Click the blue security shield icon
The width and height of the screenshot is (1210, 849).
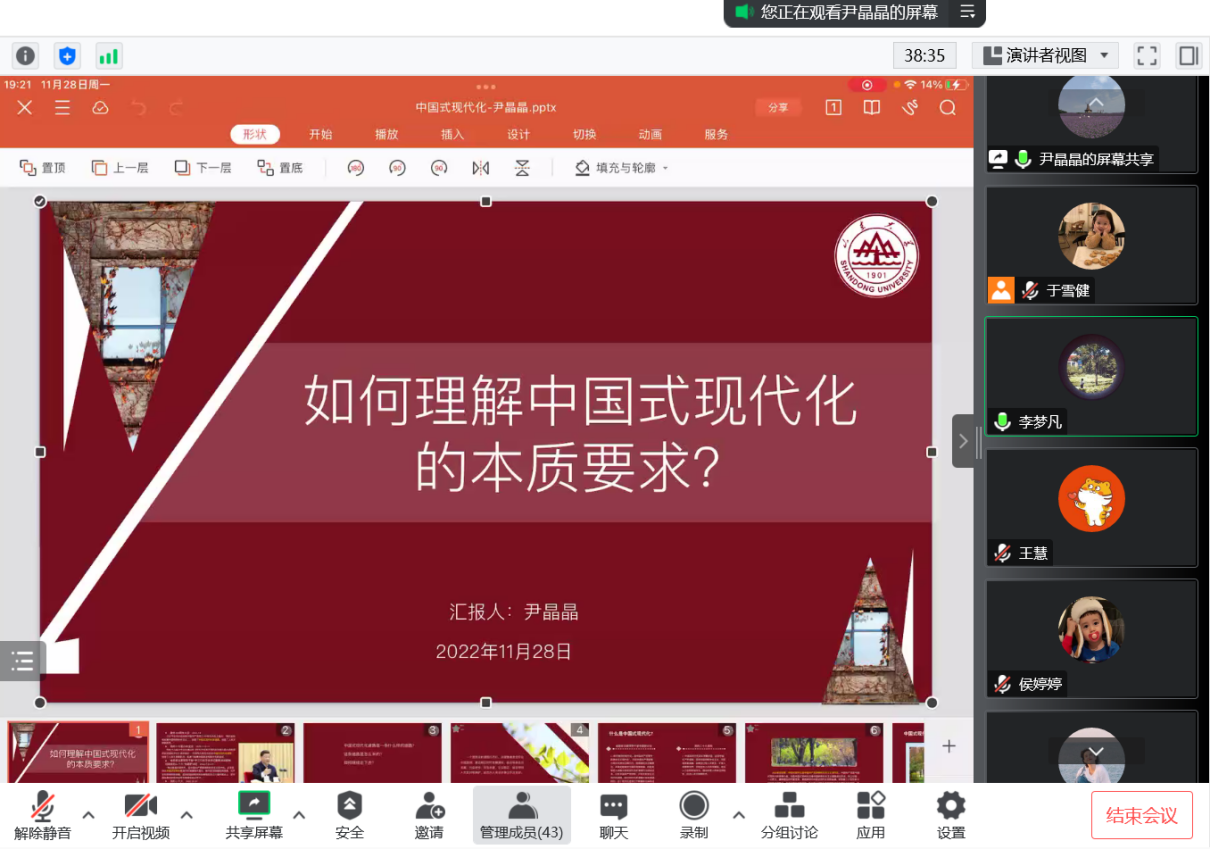tap(67, 56)
